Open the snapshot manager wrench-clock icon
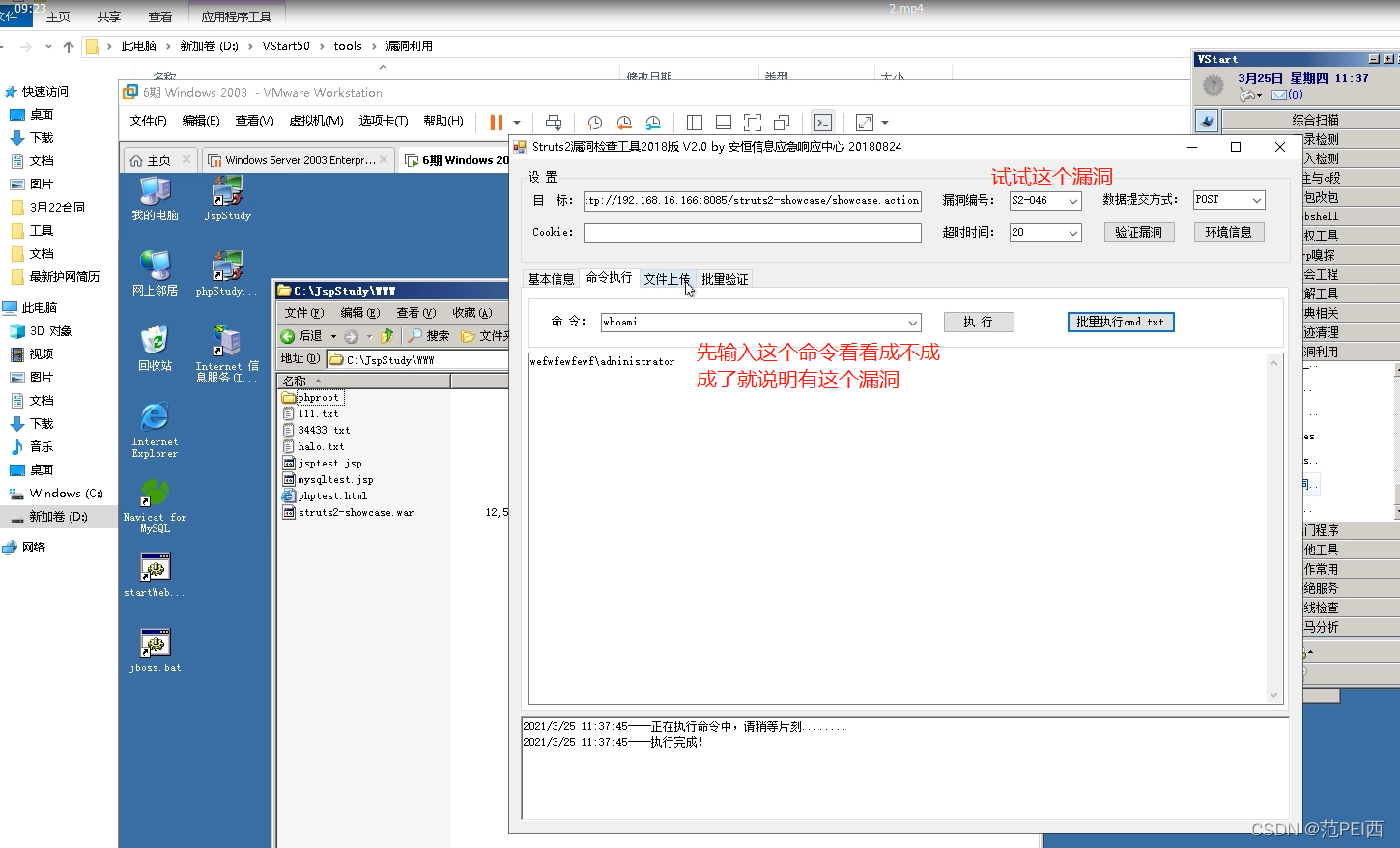Image resolution: width=1400 pixels, height=848 pixels. tap(654, 123)
